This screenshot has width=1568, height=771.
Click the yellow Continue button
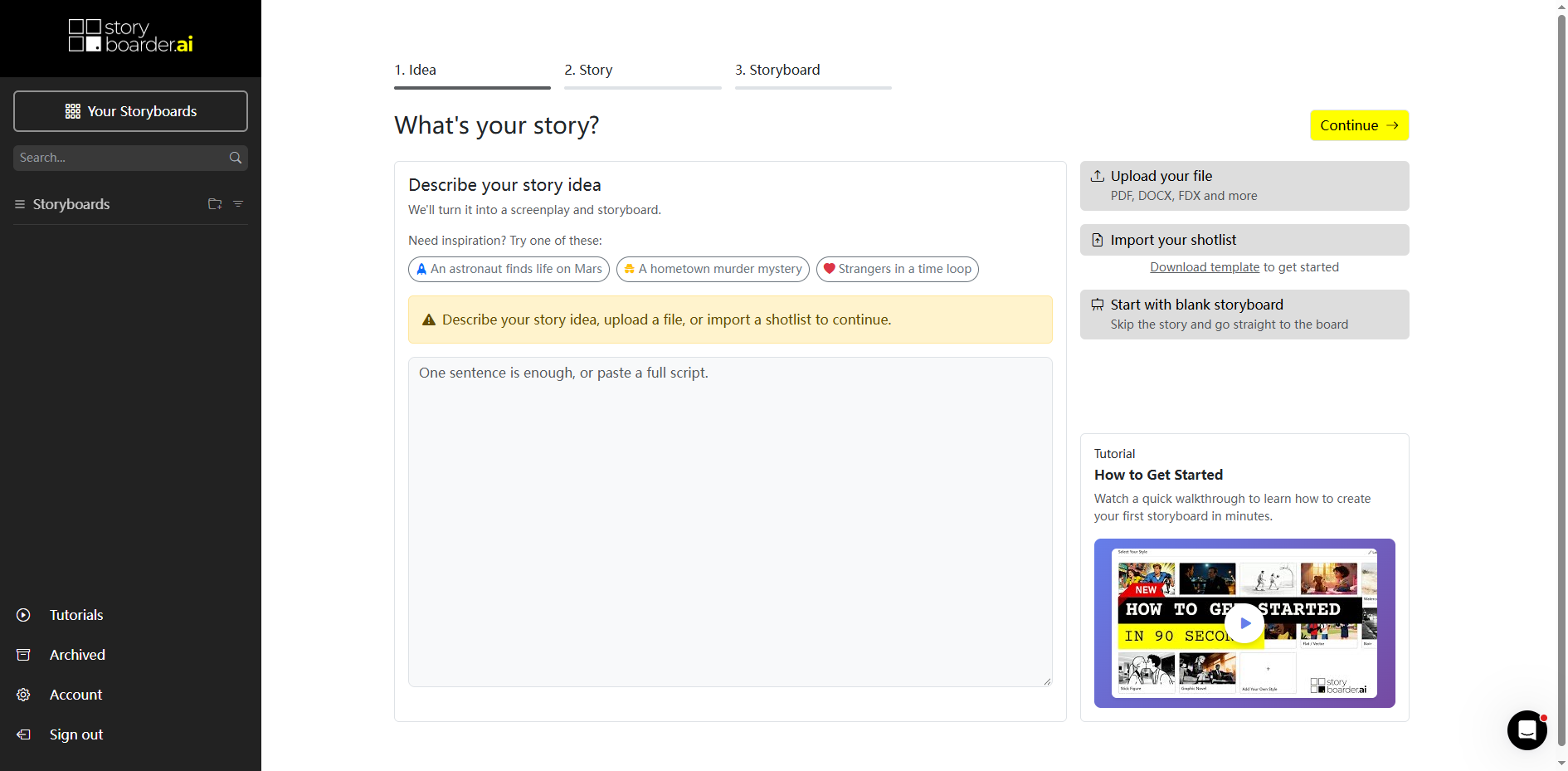click(1359, 125)
